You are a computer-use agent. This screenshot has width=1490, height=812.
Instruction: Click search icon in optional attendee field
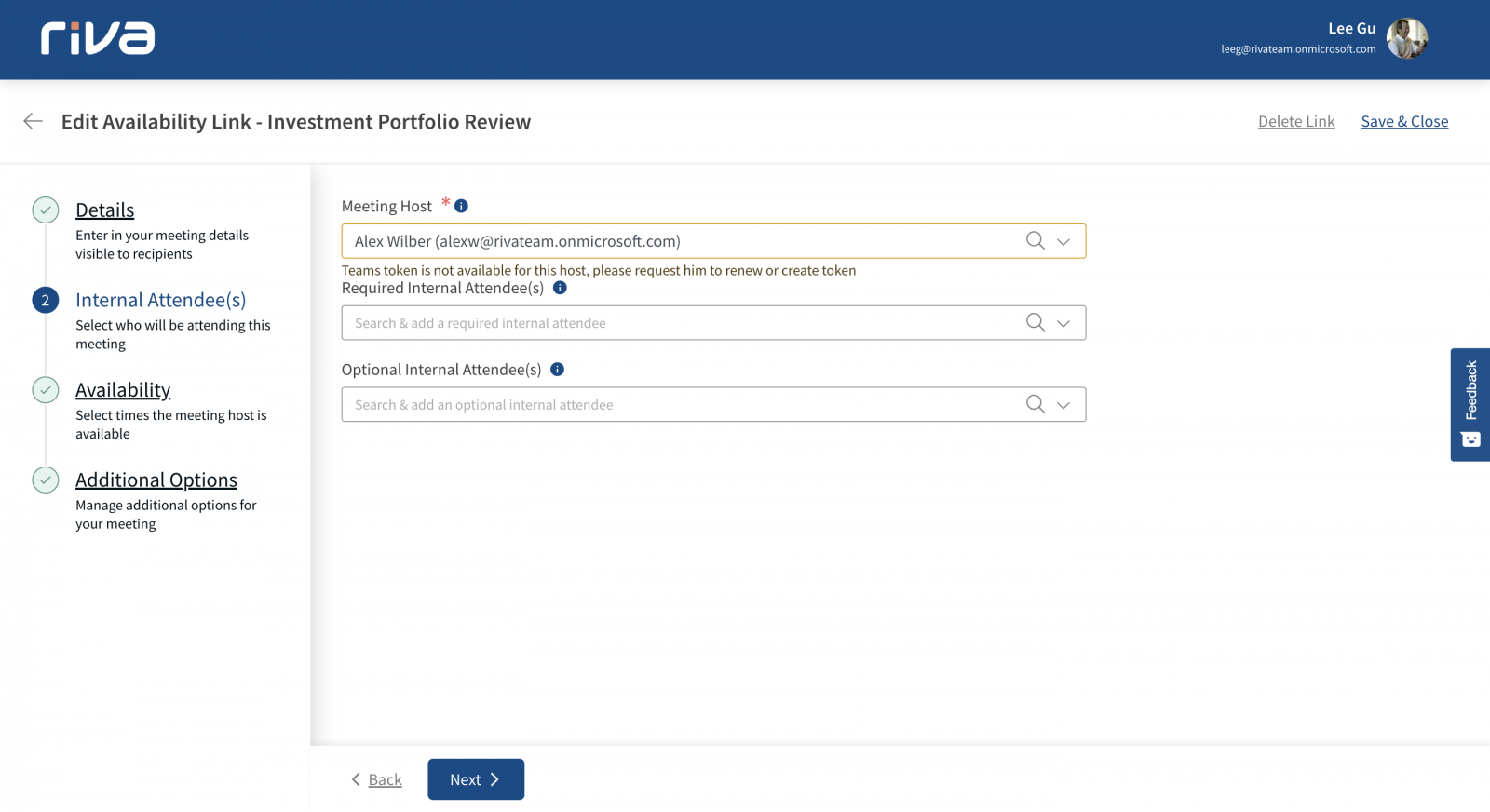coord(1035,404)
